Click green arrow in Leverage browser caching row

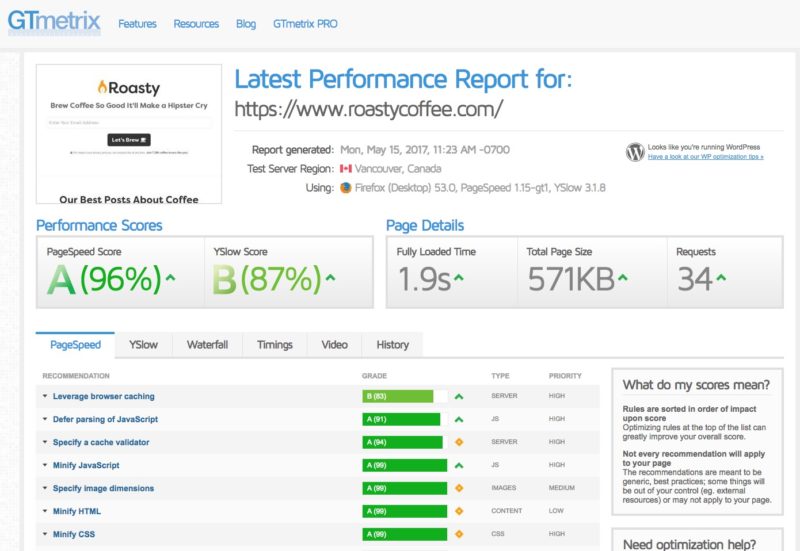[459, 396]
